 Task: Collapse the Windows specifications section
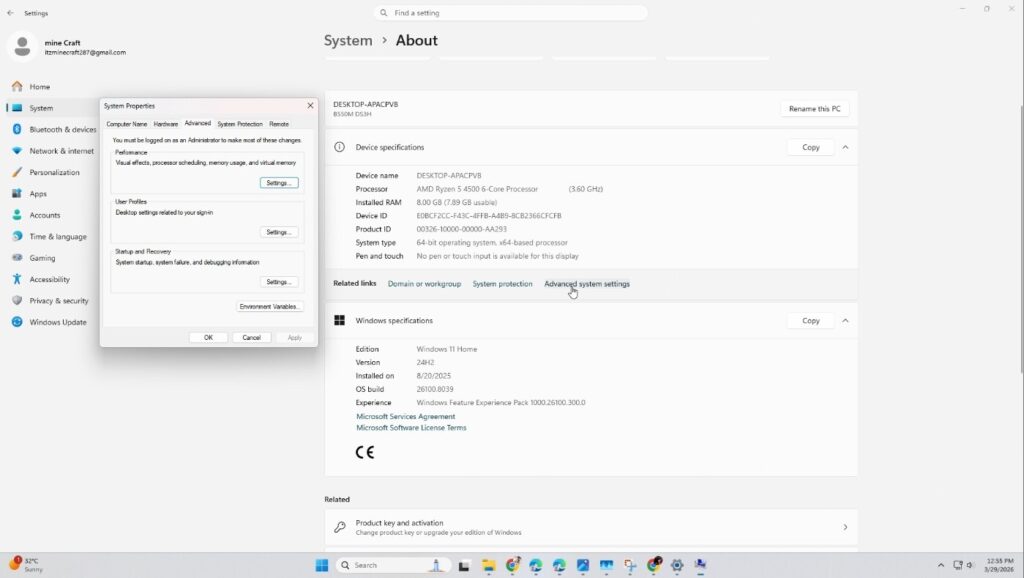click(x=845, y=320)
